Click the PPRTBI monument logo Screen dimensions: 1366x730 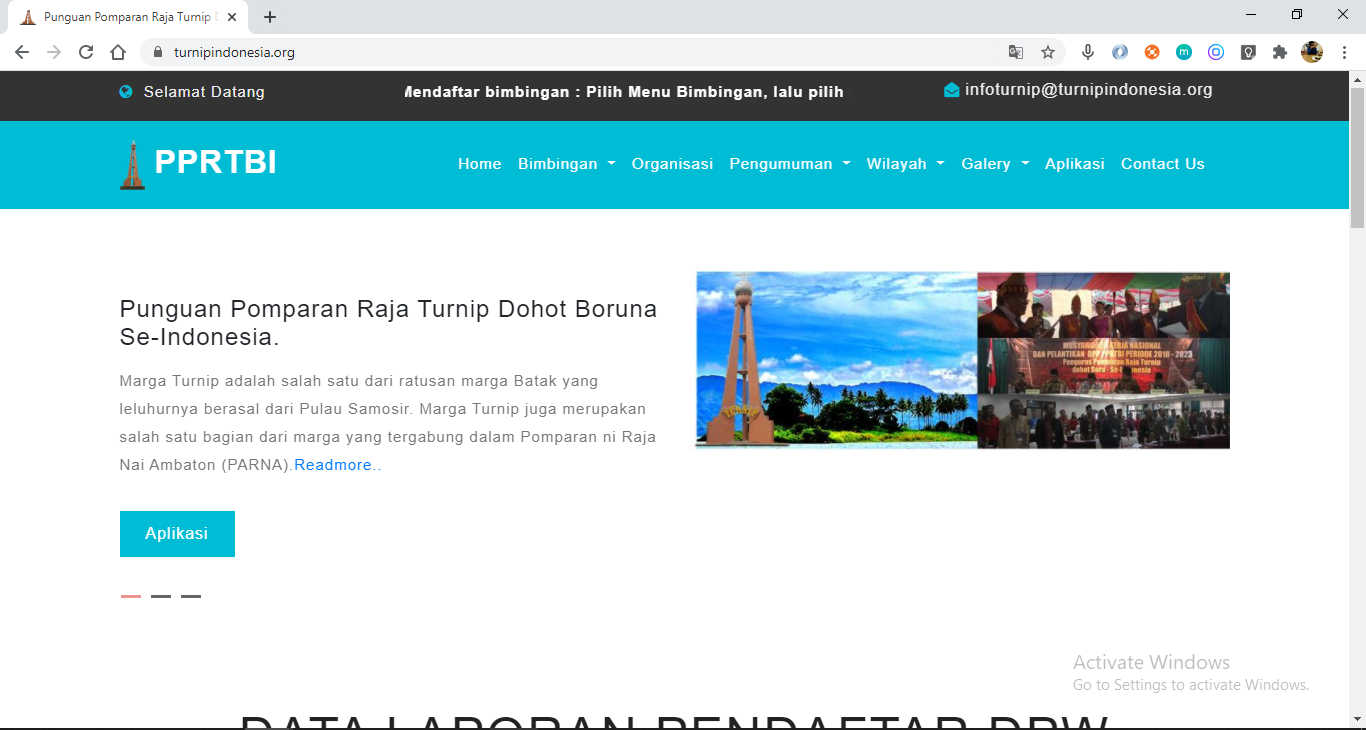click(x=132, y=165)
